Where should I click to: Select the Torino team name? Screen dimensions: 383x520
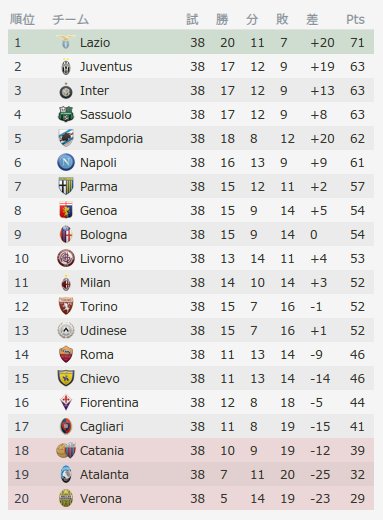pos(99,307)
